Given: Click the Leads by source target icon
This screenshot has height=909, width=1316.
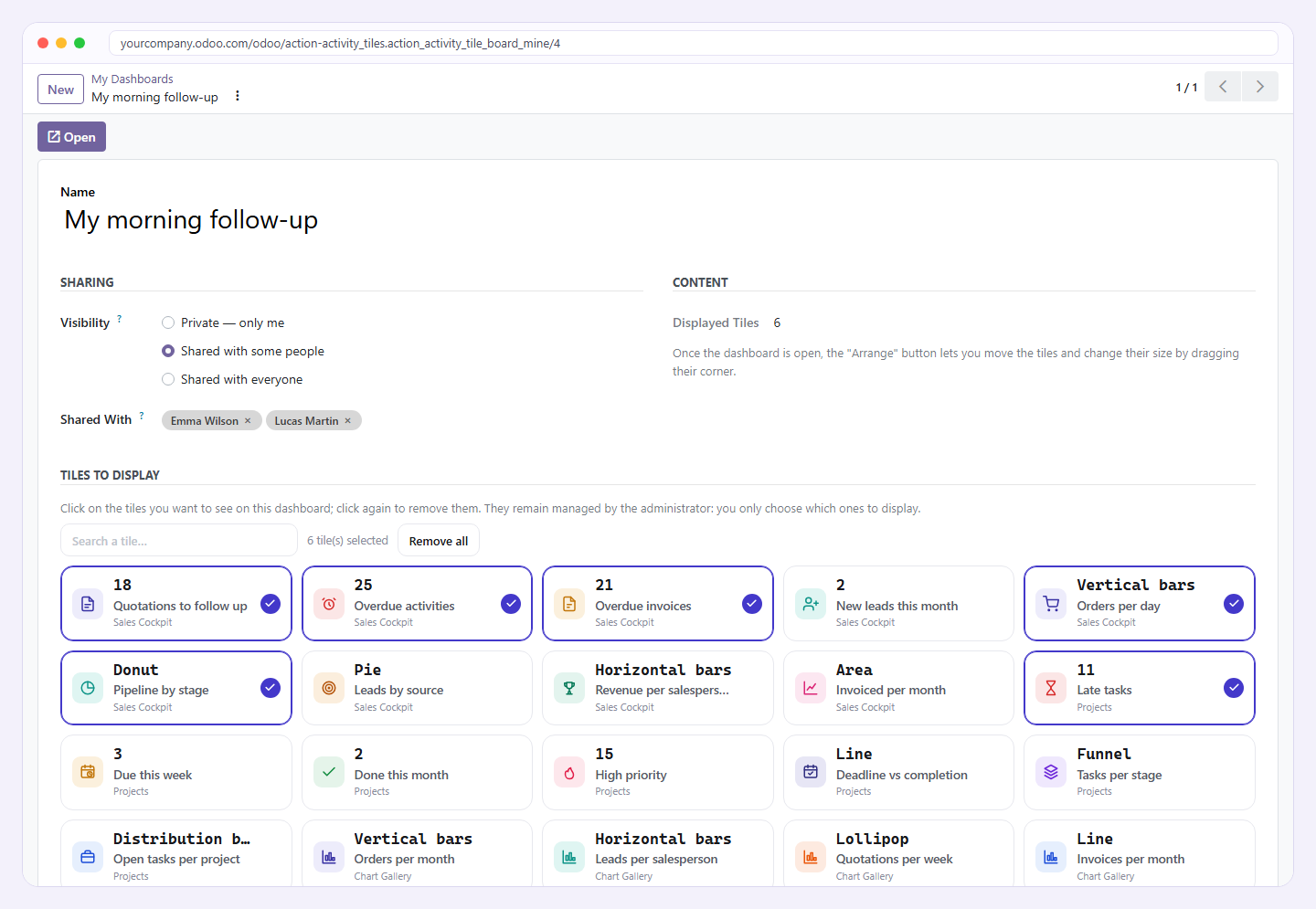Looking at the screenshot, I should (329, 688).
